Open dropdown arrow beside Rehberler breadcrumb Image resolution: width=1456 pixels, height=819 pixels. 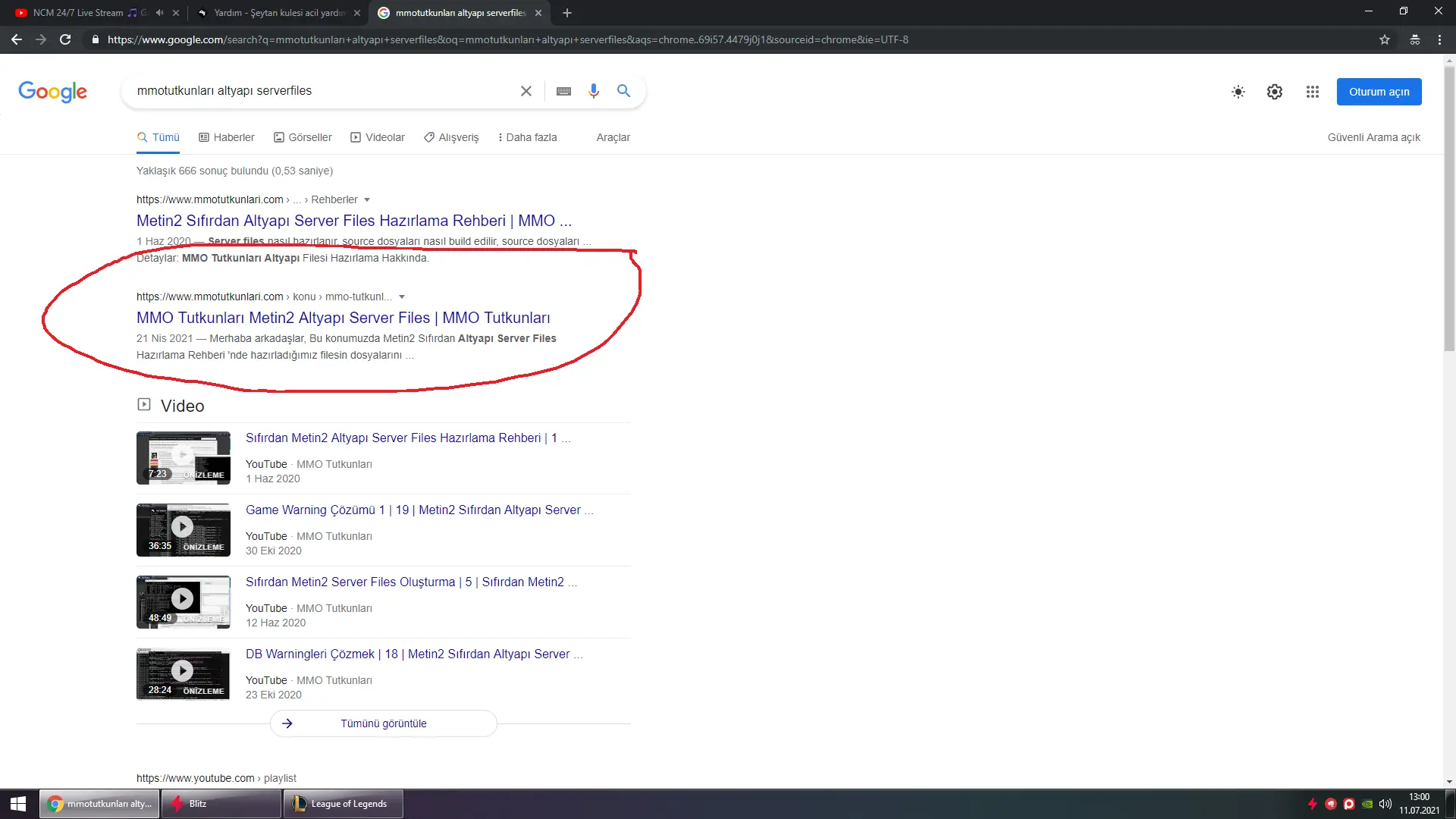tap(367, 200)
